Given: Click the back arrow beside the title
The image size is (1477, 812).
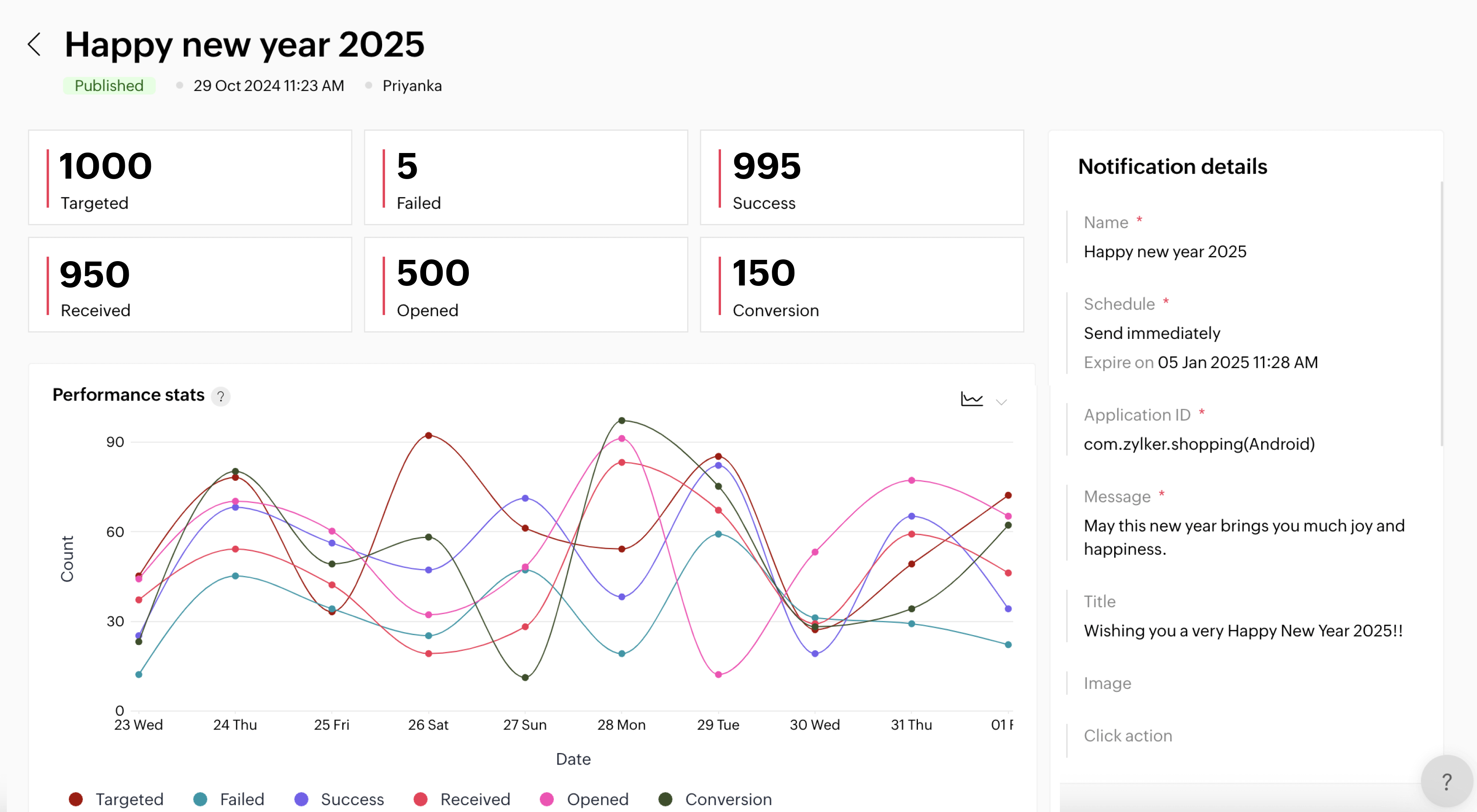Looking at the screenshot, I should [34, 45].
